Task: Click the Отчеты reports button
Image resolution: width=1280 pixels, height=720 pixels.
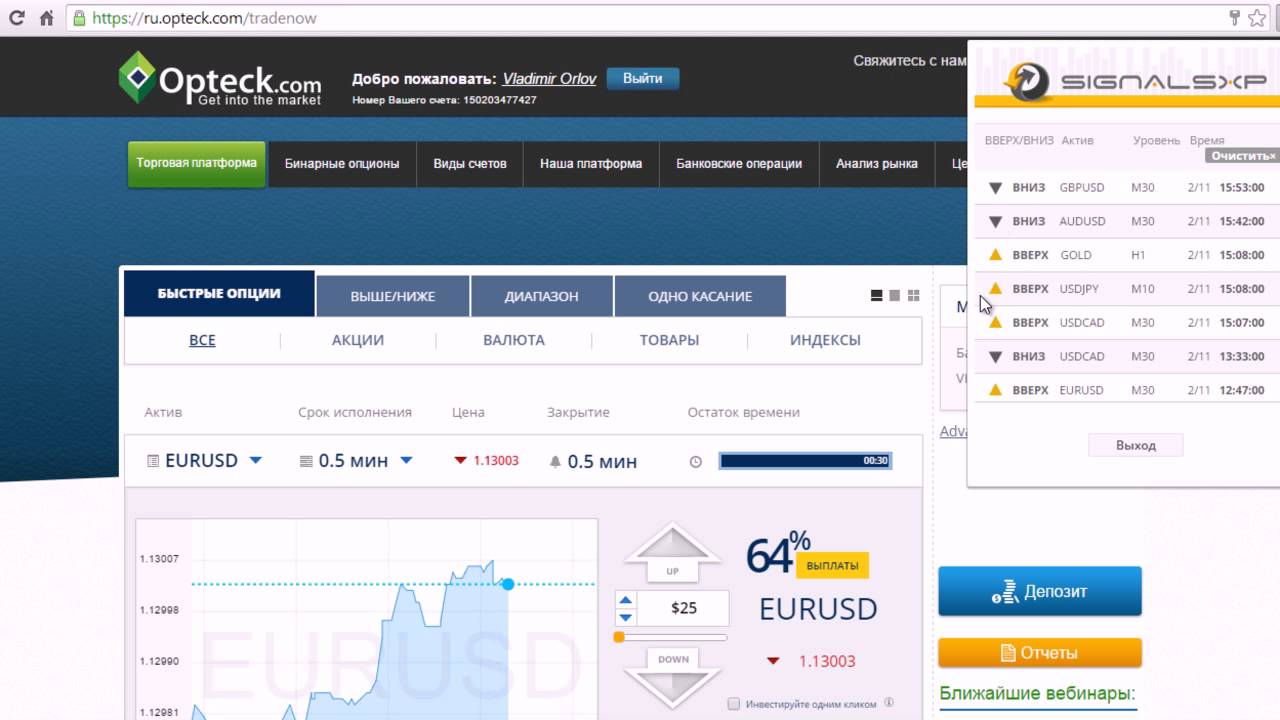Action: (x=1040, y=653)
